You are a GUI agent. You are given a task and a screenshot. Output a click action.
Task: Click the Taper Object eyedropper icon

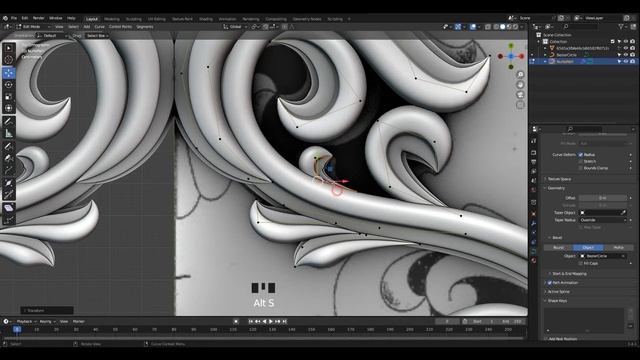pos(623,213)
